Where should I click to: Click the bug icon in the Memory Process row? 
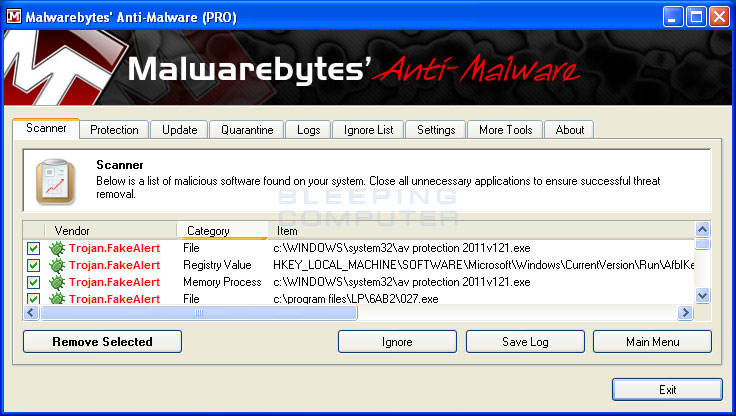(x=57, y=282)
